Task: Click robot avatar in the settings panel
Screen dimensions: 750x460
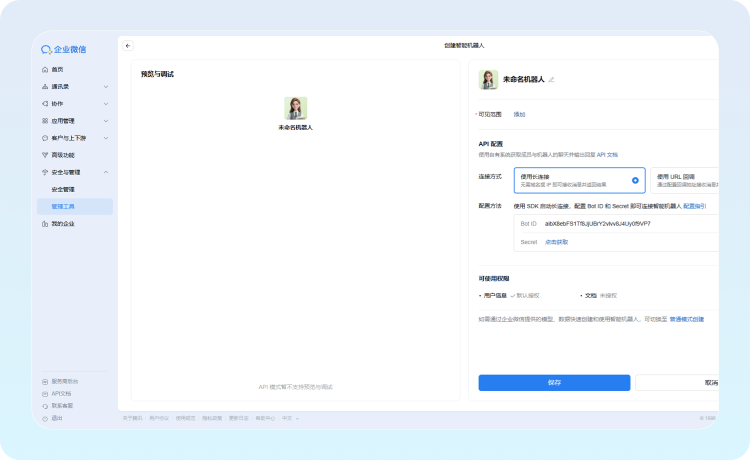Action: [488, 80]
